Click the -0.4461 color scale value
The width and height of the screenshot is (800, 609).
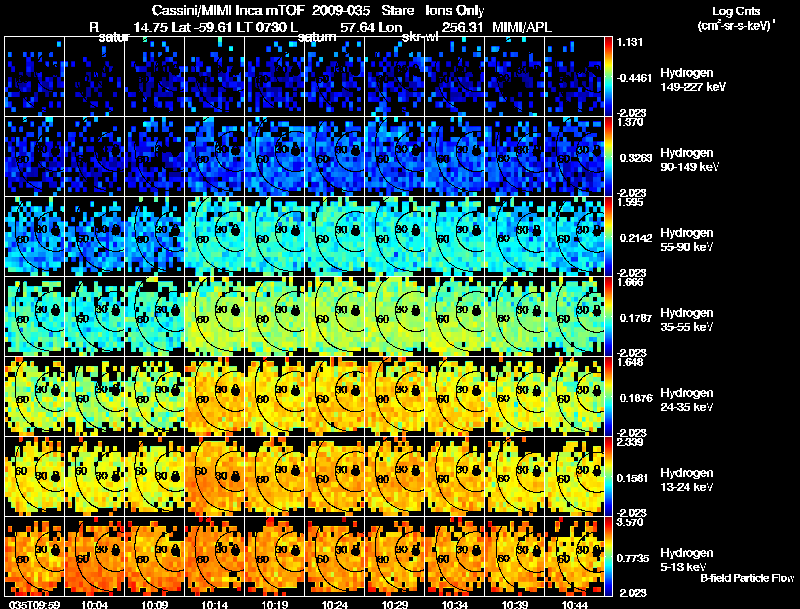pos(634,78)
